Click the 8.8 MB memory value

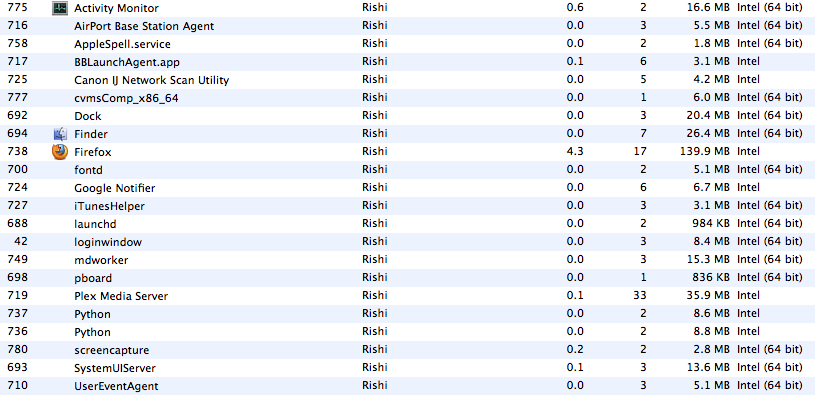pyautogui.click(x=711, y=331)
